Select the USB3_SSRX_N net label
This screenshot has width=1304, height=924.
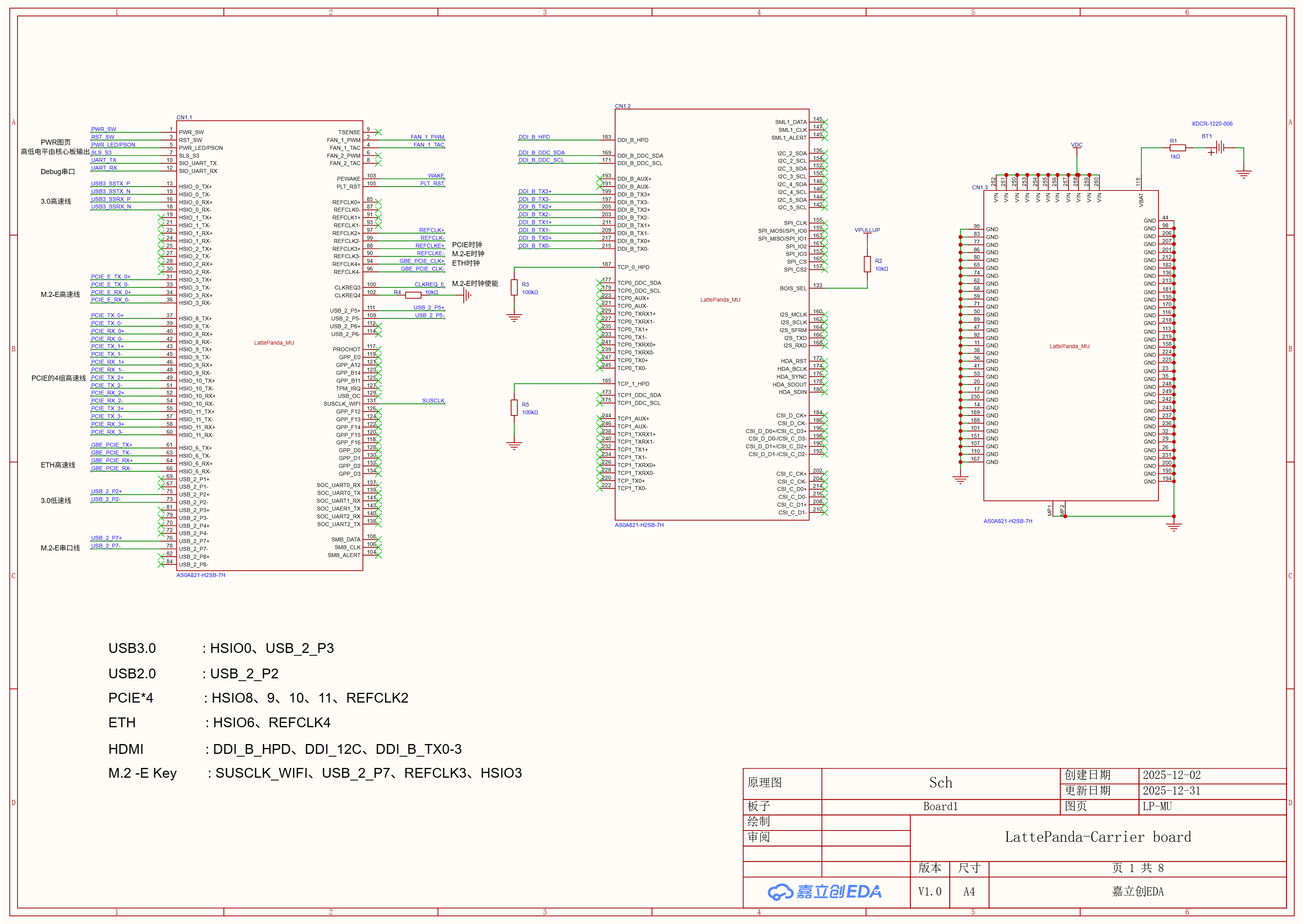111,207
